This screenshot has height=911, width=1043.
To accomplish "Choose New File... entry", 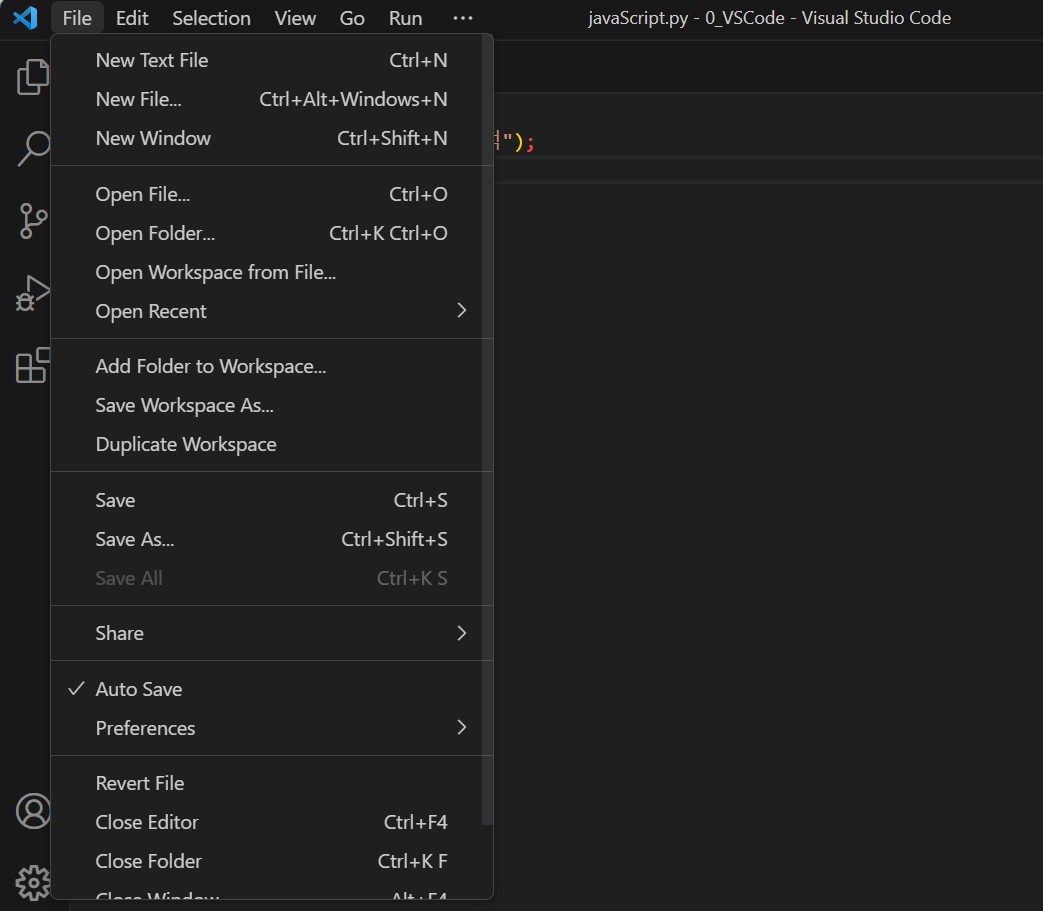I will [272, 100].
